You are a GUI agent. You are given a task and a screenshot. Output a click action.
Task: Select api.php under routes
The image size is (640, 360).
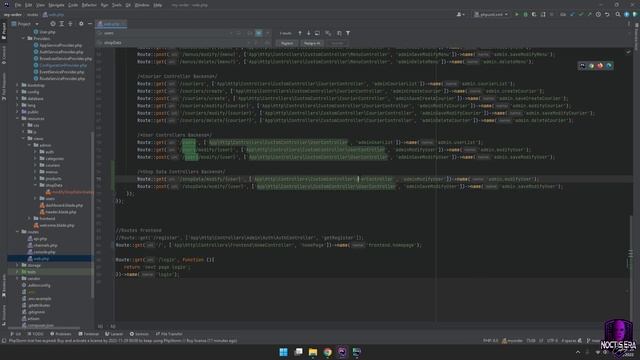coord(37,238)
